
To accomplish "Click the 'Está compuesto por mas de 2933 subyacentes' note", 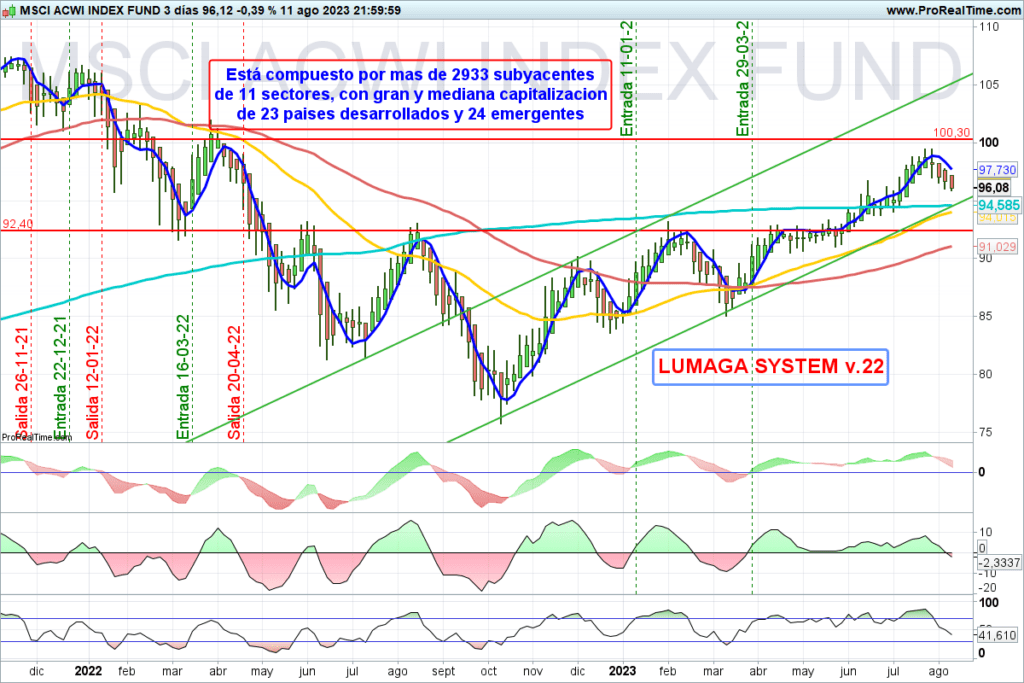I will [410, 95].
